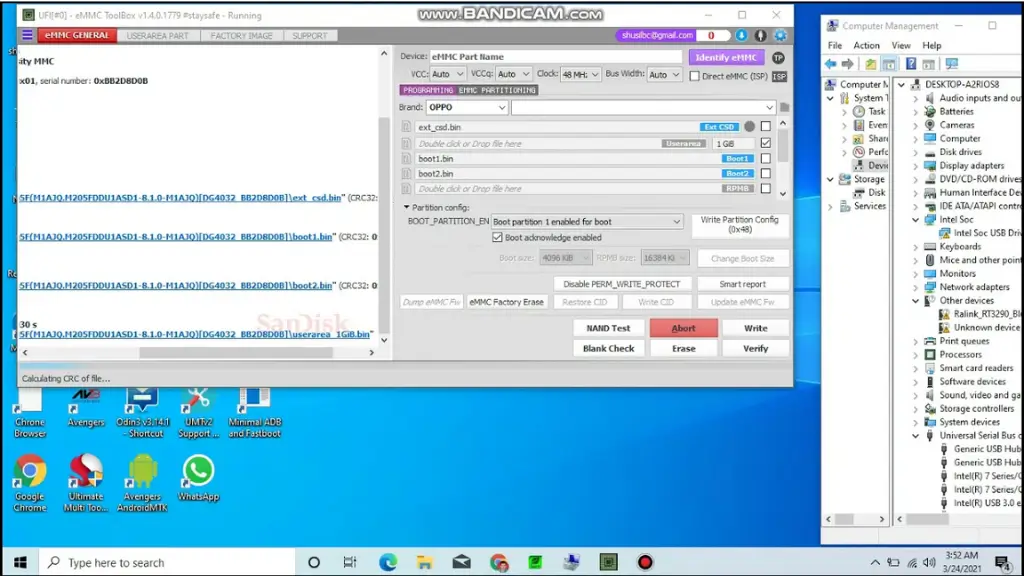Open Clock 48 MHz dropdown

click(x=580, y=74)
